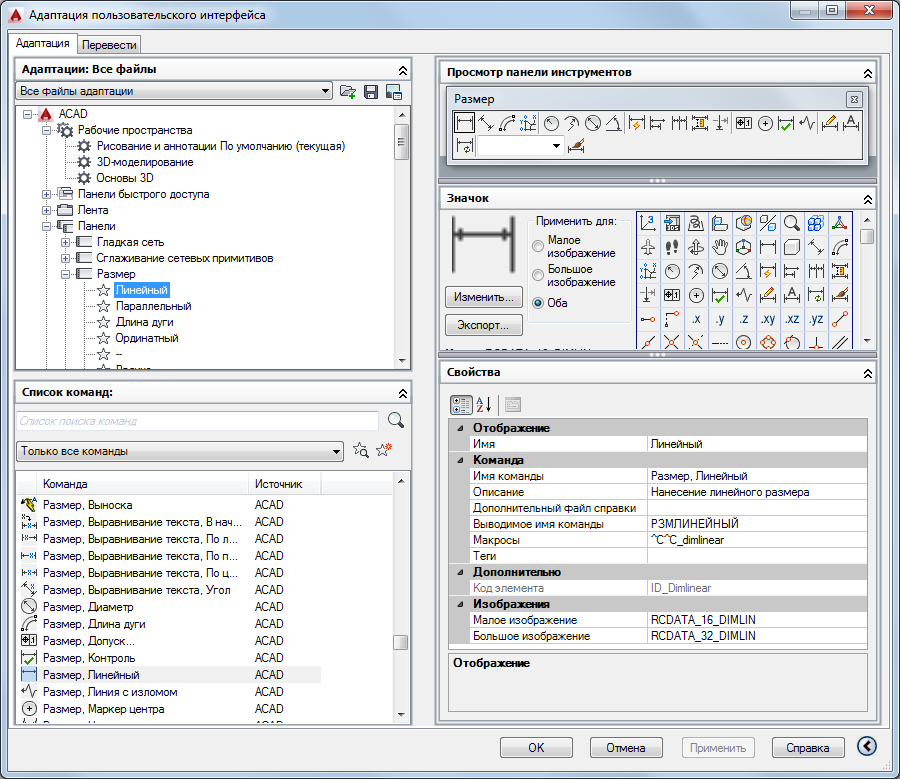Image resolution: width=900 pixels, height=779 pixels.
Task: Click the Center mark icon in Размер toolbar preview
Action: (765, 123)
